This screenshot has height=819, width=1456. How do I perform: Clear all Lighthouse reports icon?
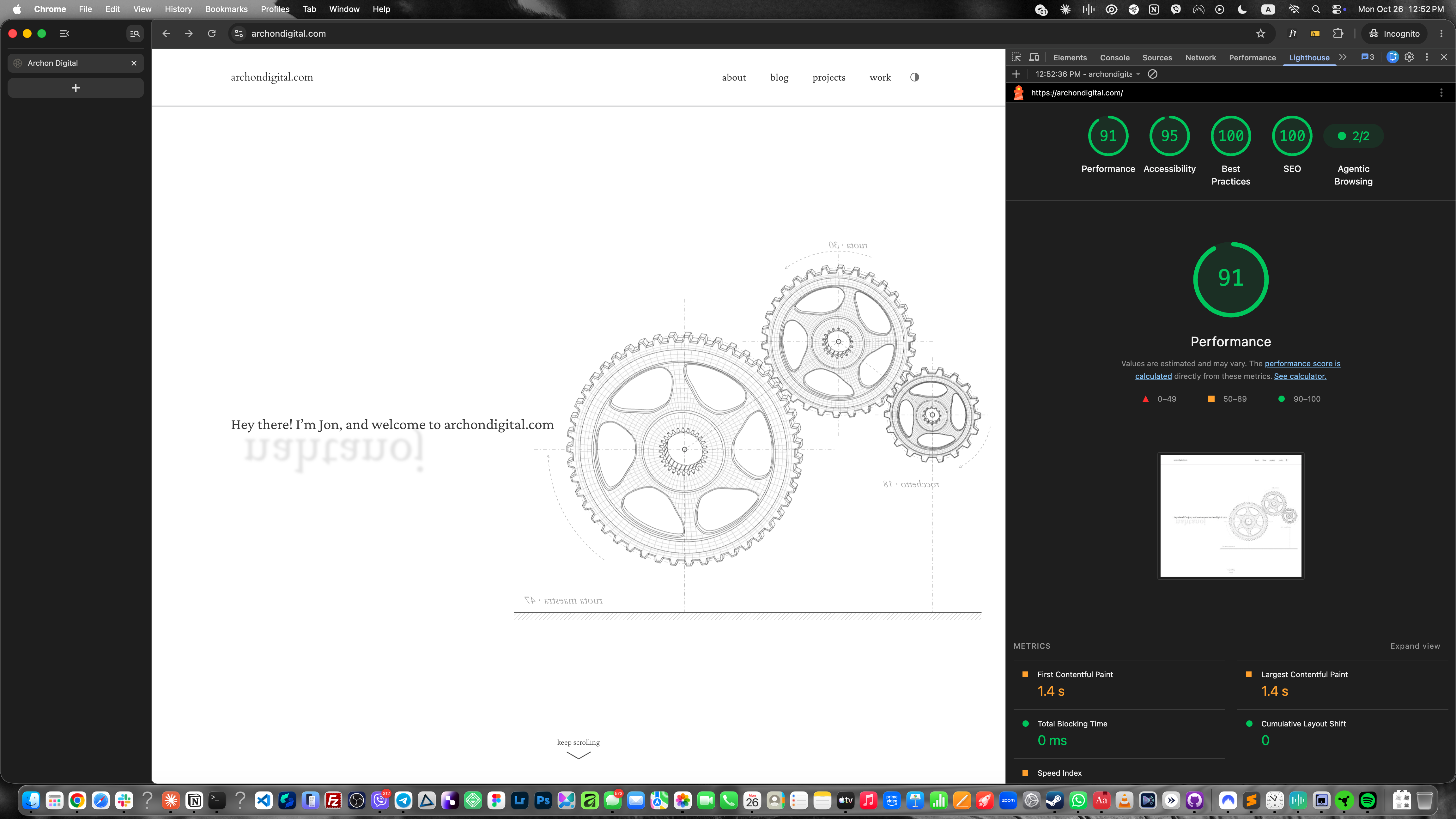[1152, 74]
